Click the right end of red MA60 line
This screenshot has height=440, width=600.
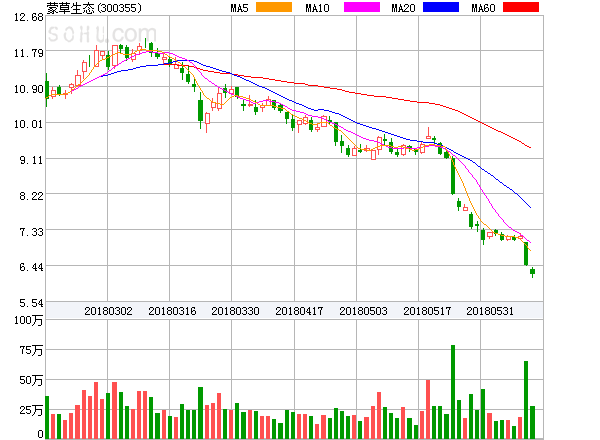530,147
